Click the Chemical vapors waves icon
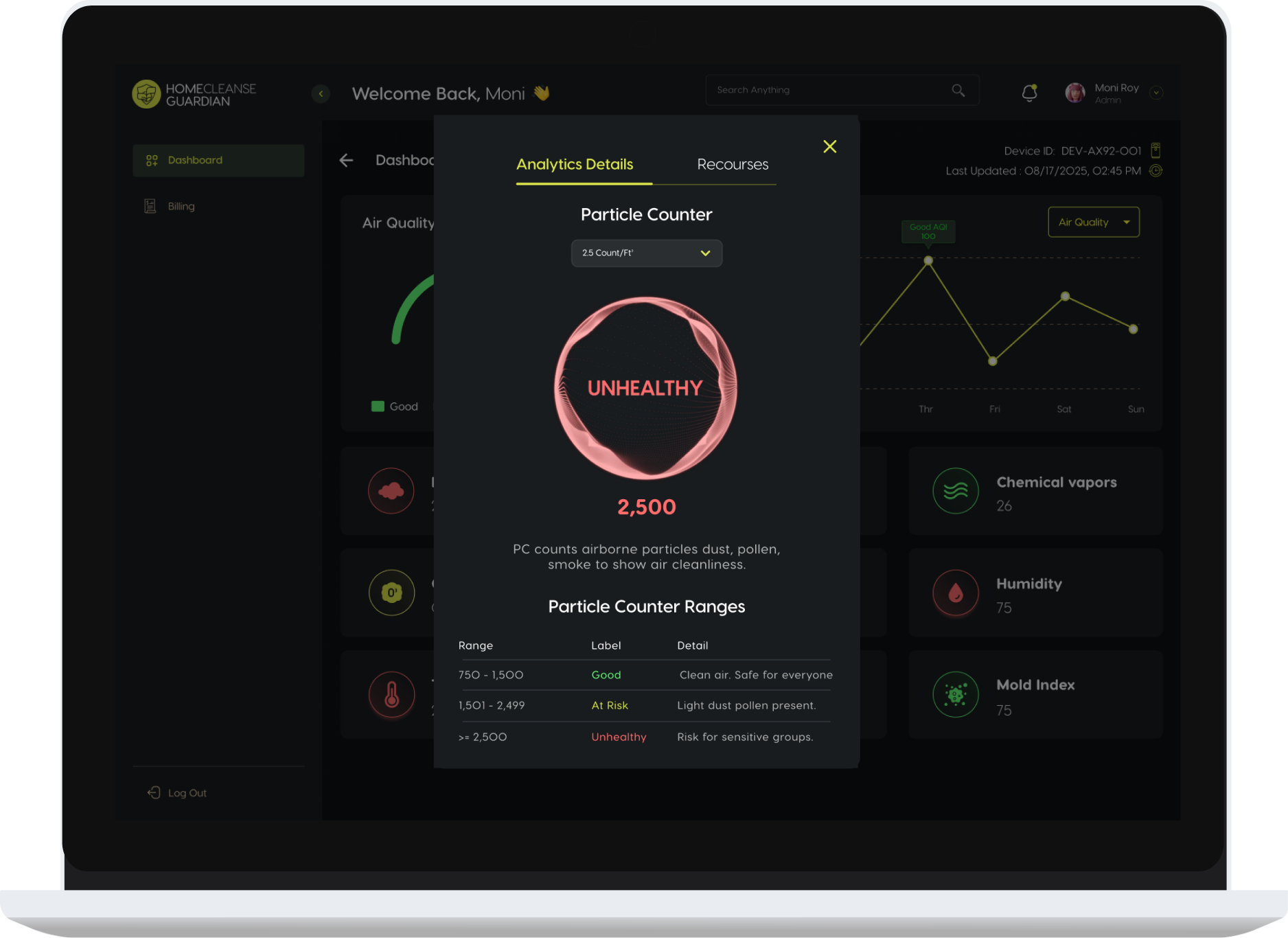 (x=955, y=491)
